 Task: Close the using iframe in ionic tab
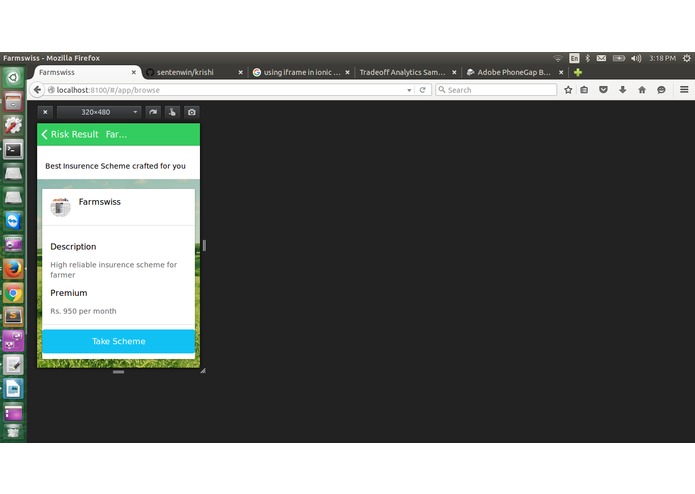348,72
